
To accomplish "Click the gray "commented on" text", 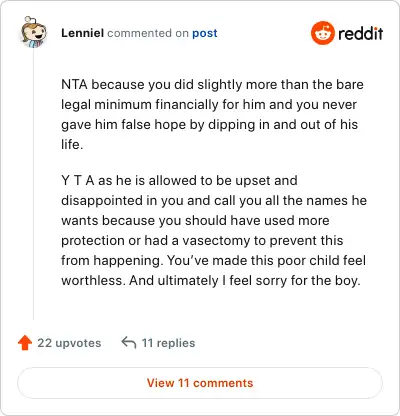I will (x=148, y=33).
